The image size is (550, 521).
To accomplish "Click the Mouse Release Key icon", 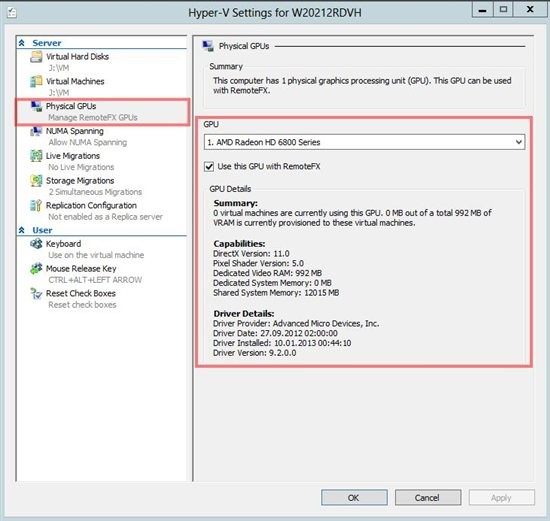I will pos(36,269).
